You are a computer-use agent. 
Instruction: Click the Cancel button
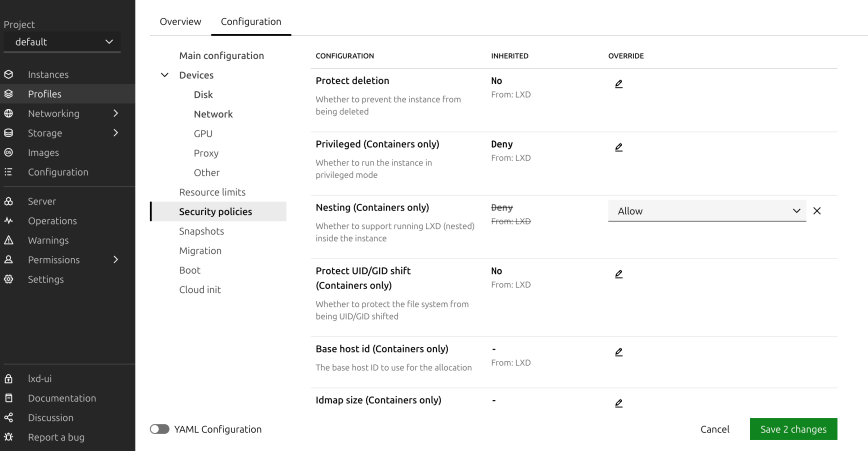coord(714,429)
